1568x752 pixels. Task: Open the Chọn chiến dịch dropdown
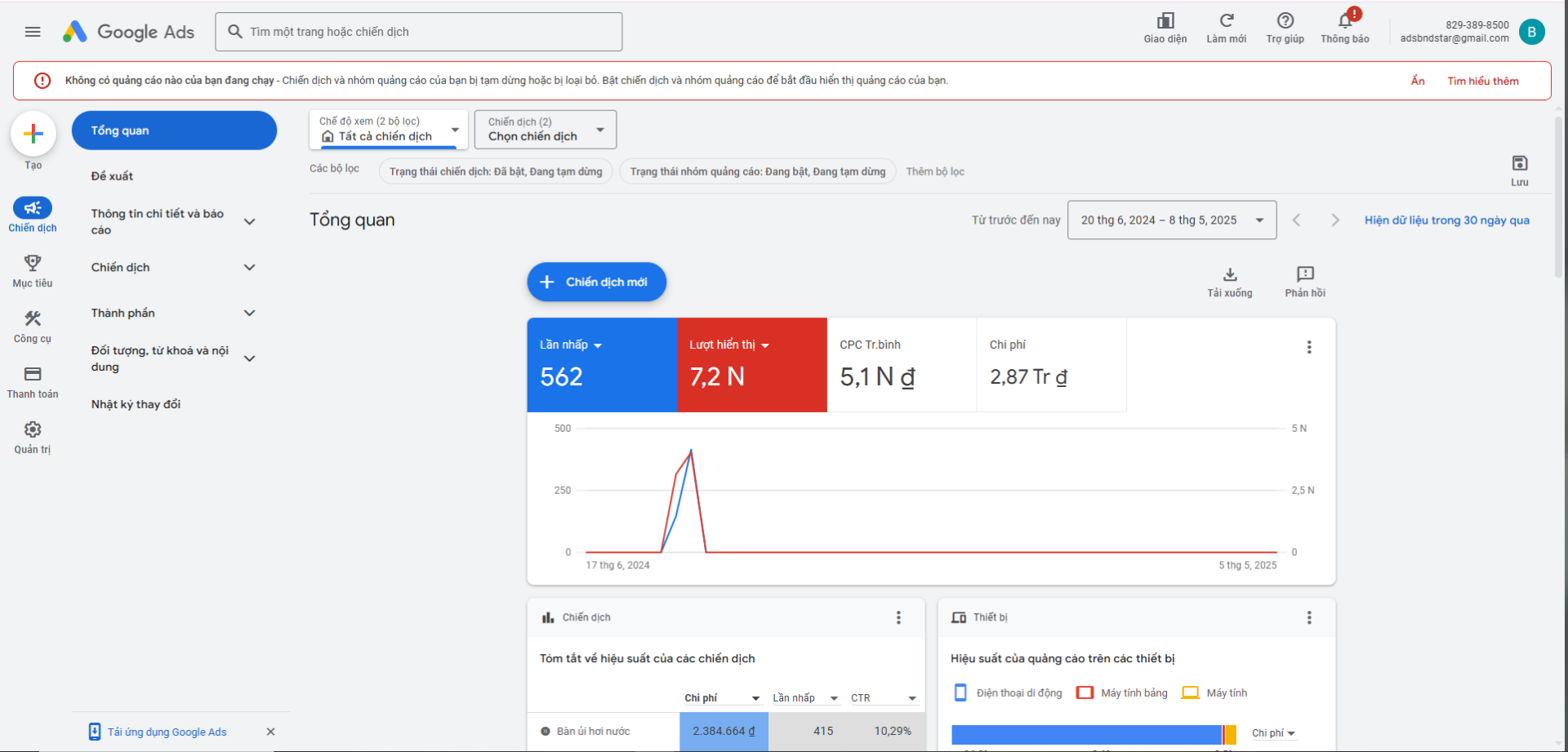tap(546, 130)
